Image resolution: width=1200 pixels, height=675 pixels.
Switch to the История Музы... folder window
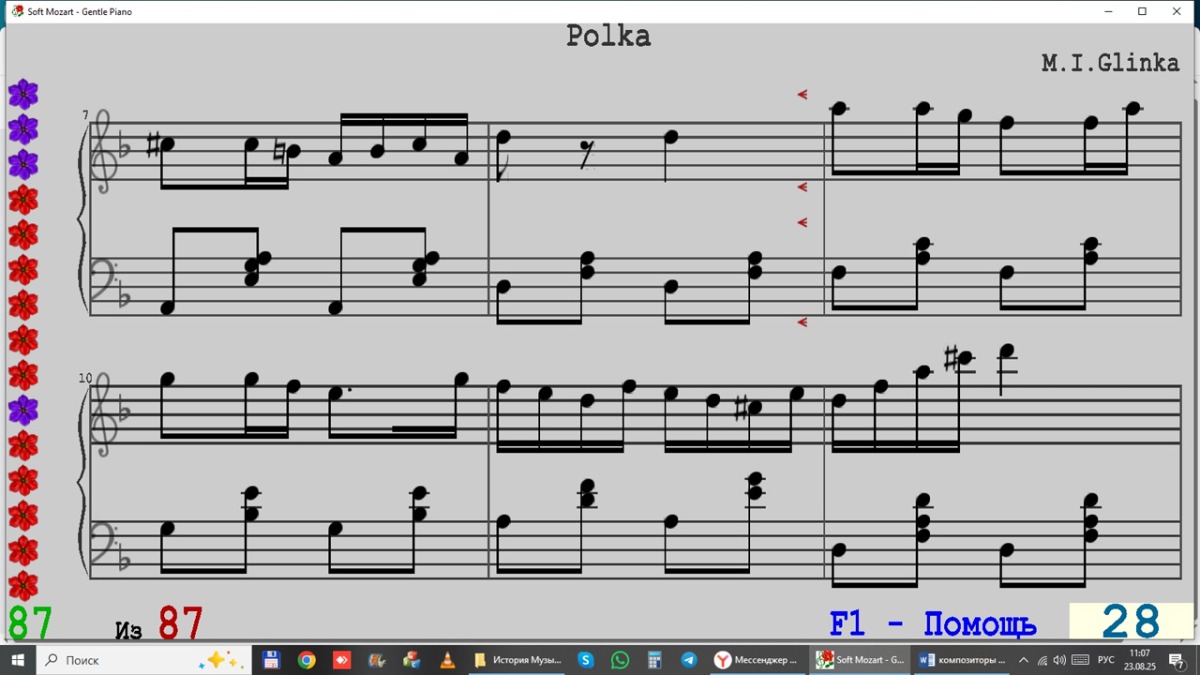[x=518, y=660]
